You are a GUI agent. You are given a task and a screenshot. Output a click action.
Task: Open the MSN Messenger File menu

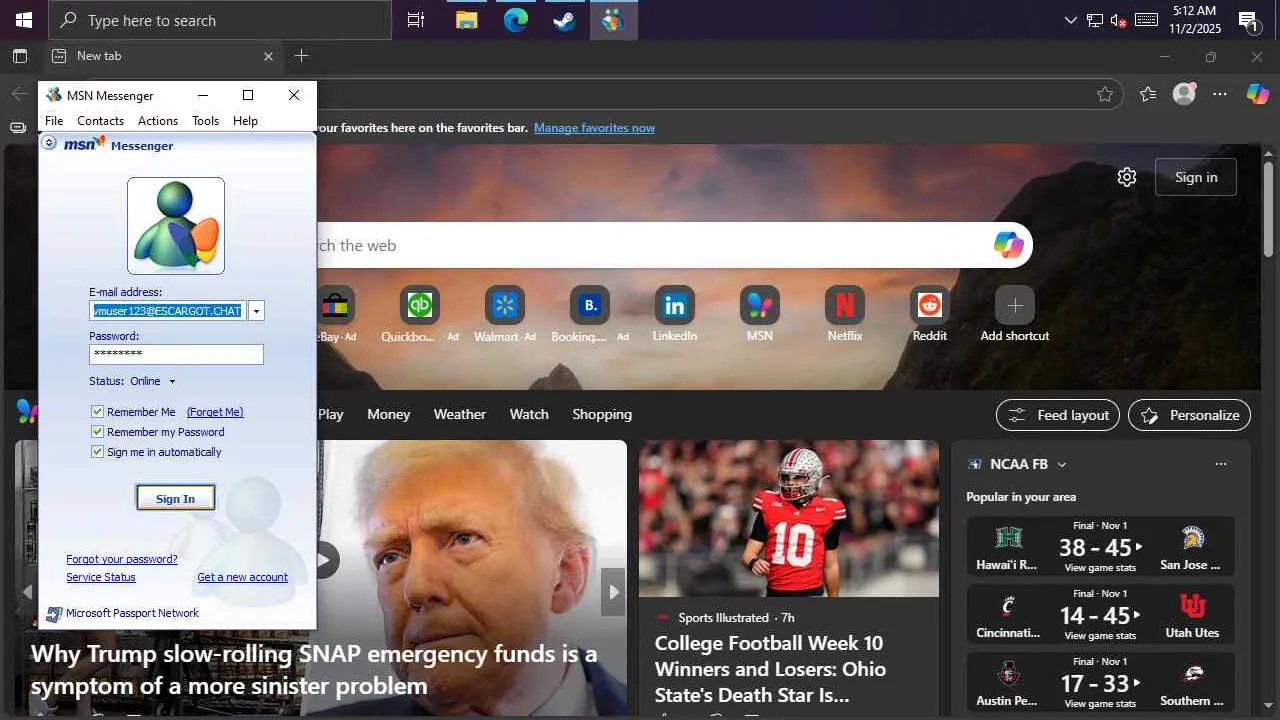(x=54, y=121)
